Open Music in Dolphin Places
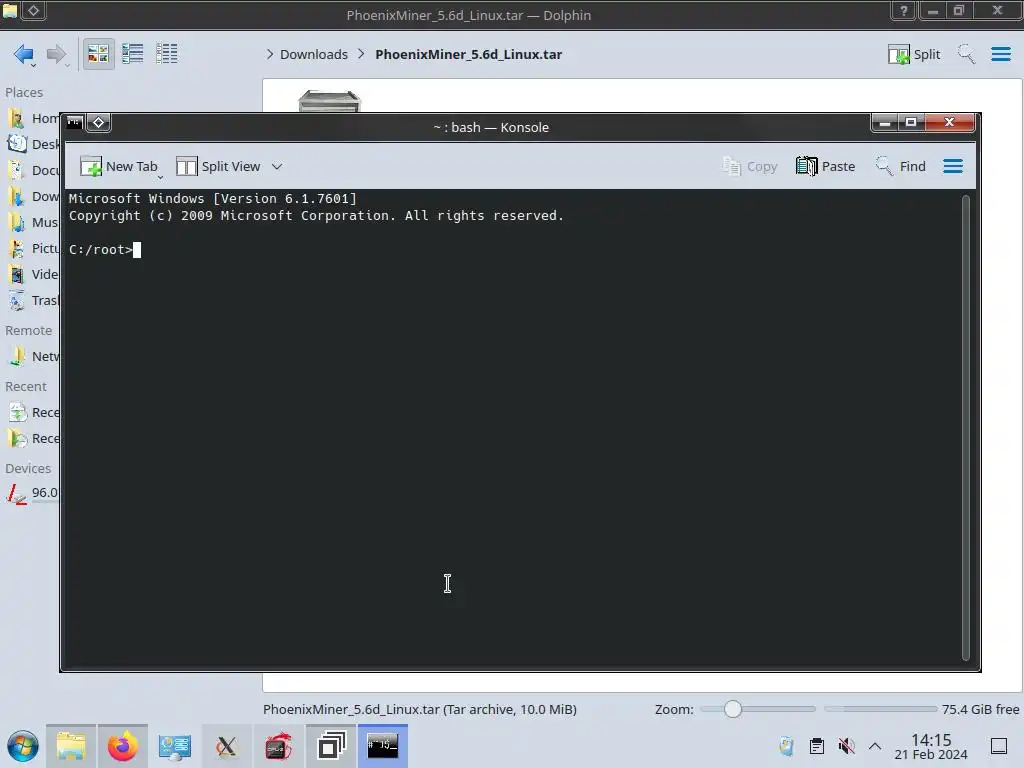The height and width of the screenshot is (768, 1024). 33,223
